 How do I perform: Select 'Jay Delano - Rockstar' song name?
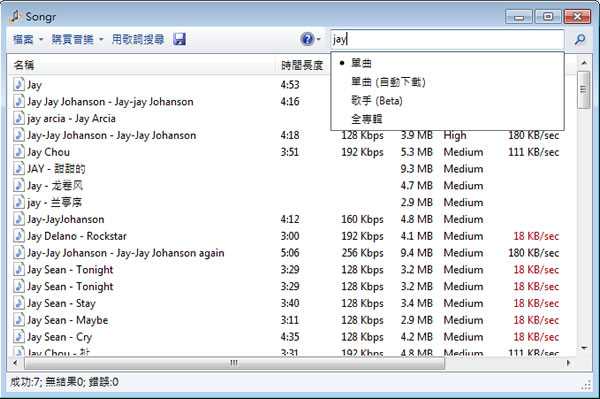pyautogui.click(x=77, y=236)
